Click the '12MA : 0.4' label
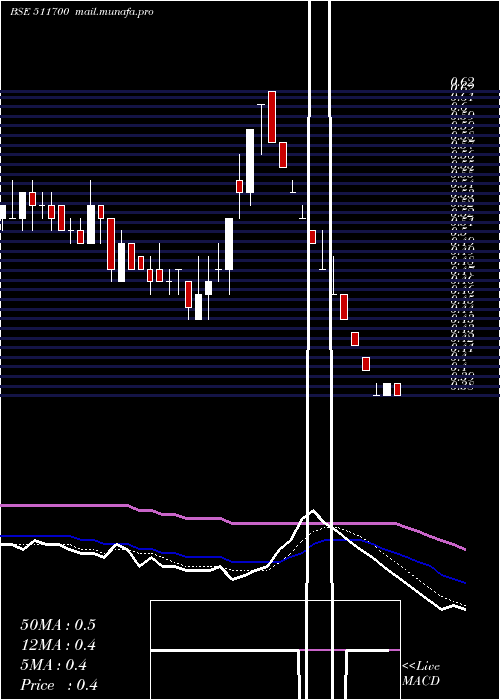 tap(58, 645)
